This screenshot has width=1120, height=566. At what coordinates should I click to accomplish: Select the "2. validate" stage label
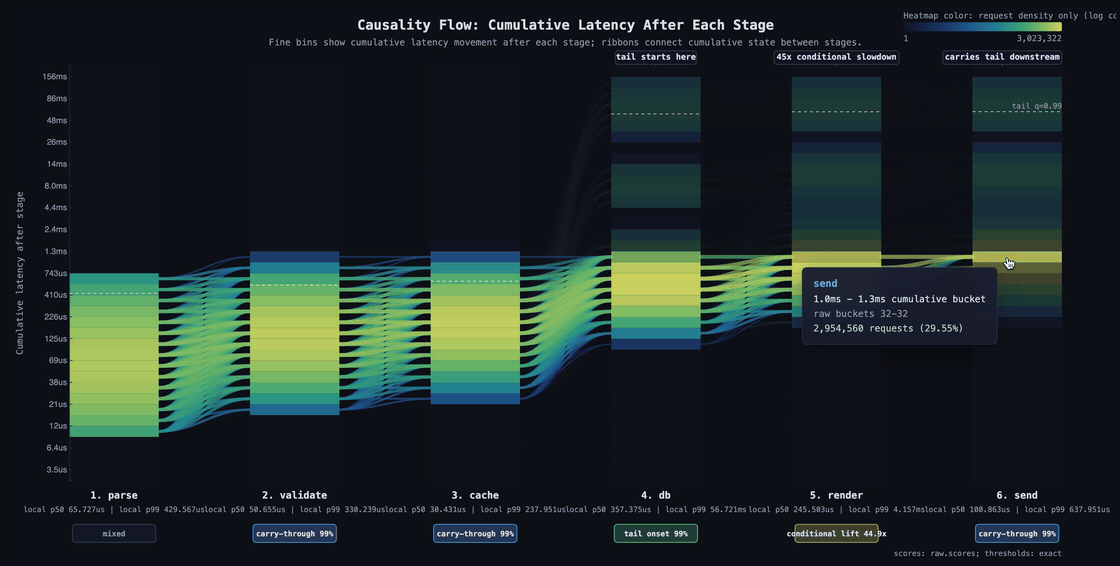click(294, 495)
